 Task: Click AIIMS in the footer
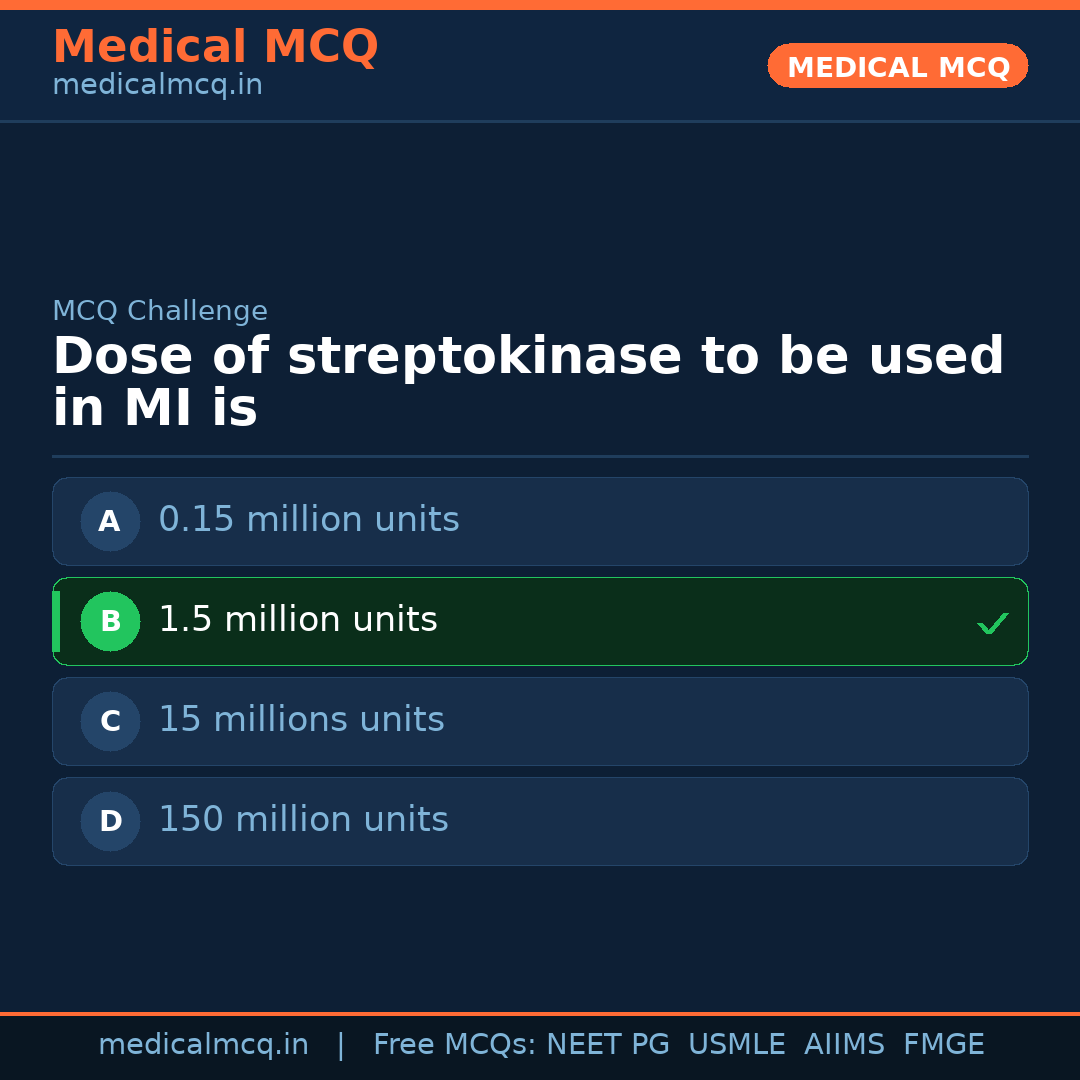point(844,1045)
